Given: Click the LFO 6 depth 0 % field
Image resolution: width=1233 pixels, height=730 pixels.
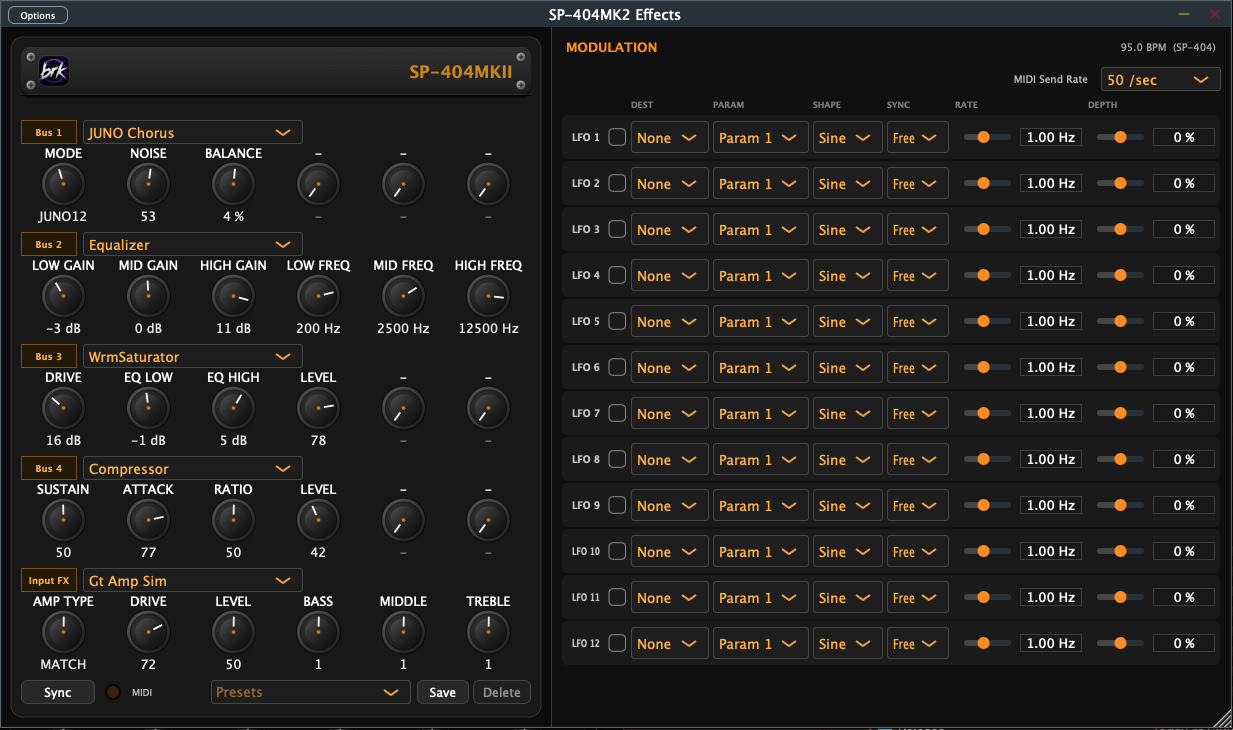Looking at the screenshot, I should tap(1184, 367).
